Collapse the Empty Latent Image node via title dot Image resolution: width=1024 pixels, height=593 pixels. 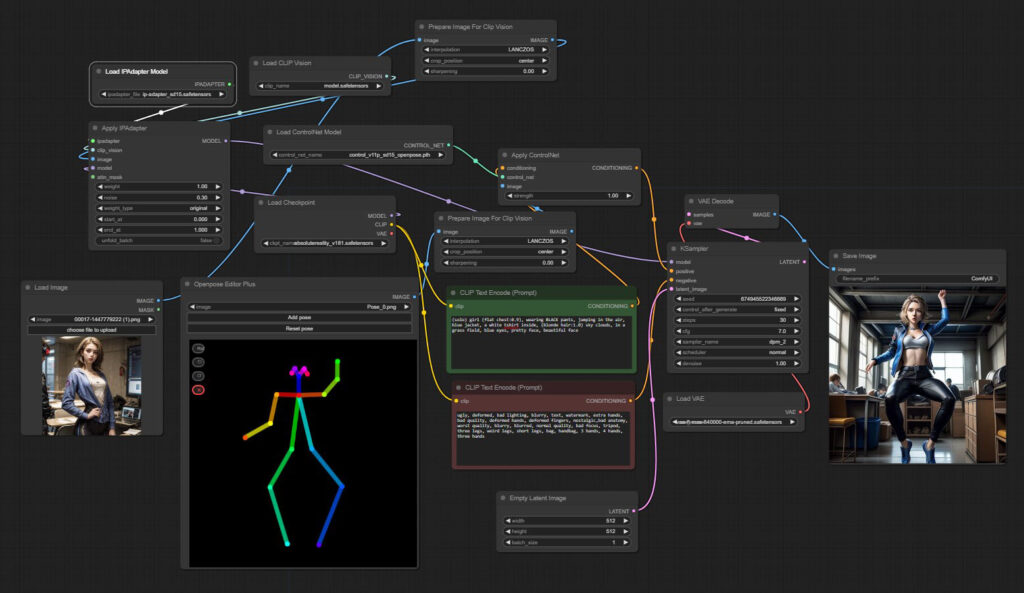(x=503, y=498)
